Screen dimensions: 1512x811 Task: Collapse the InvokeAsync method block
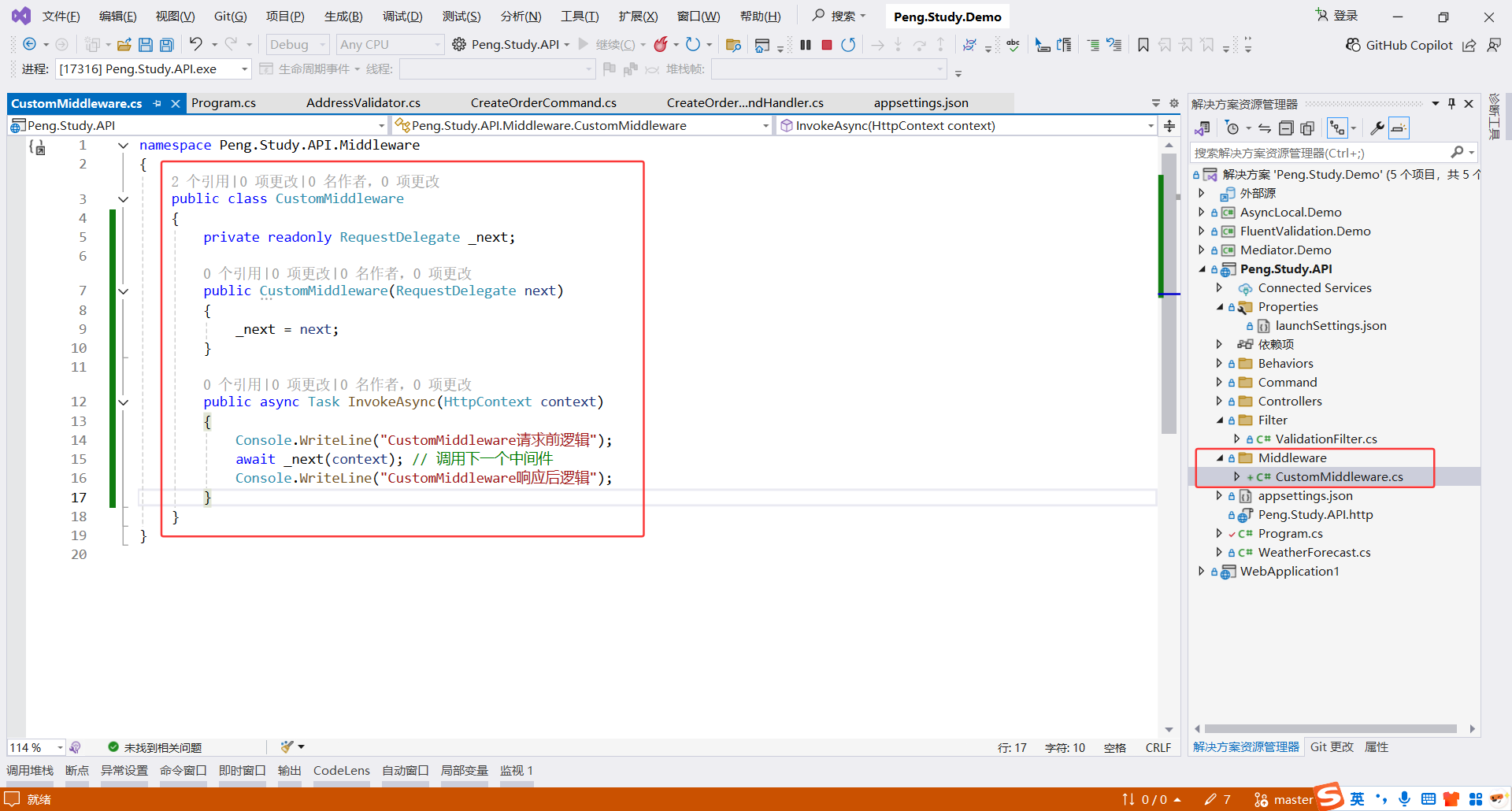click(x=123, y=402)
